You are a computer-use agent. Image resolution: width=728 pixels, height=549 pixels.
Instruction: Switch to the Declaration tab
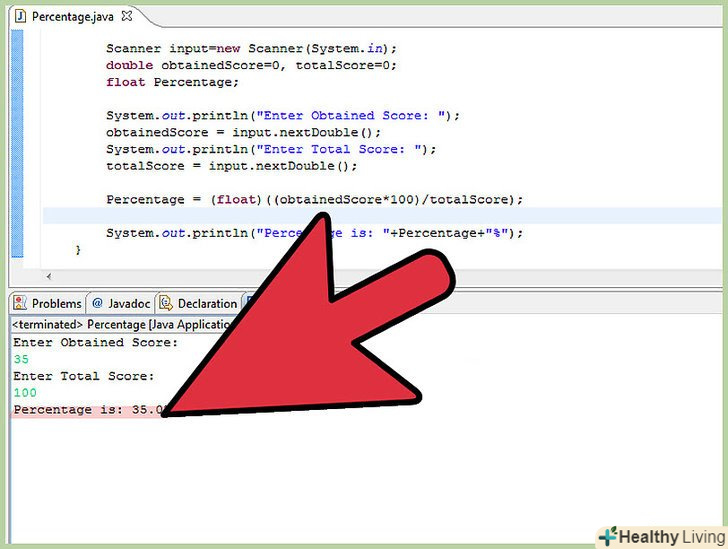click(x=198, y=303)
